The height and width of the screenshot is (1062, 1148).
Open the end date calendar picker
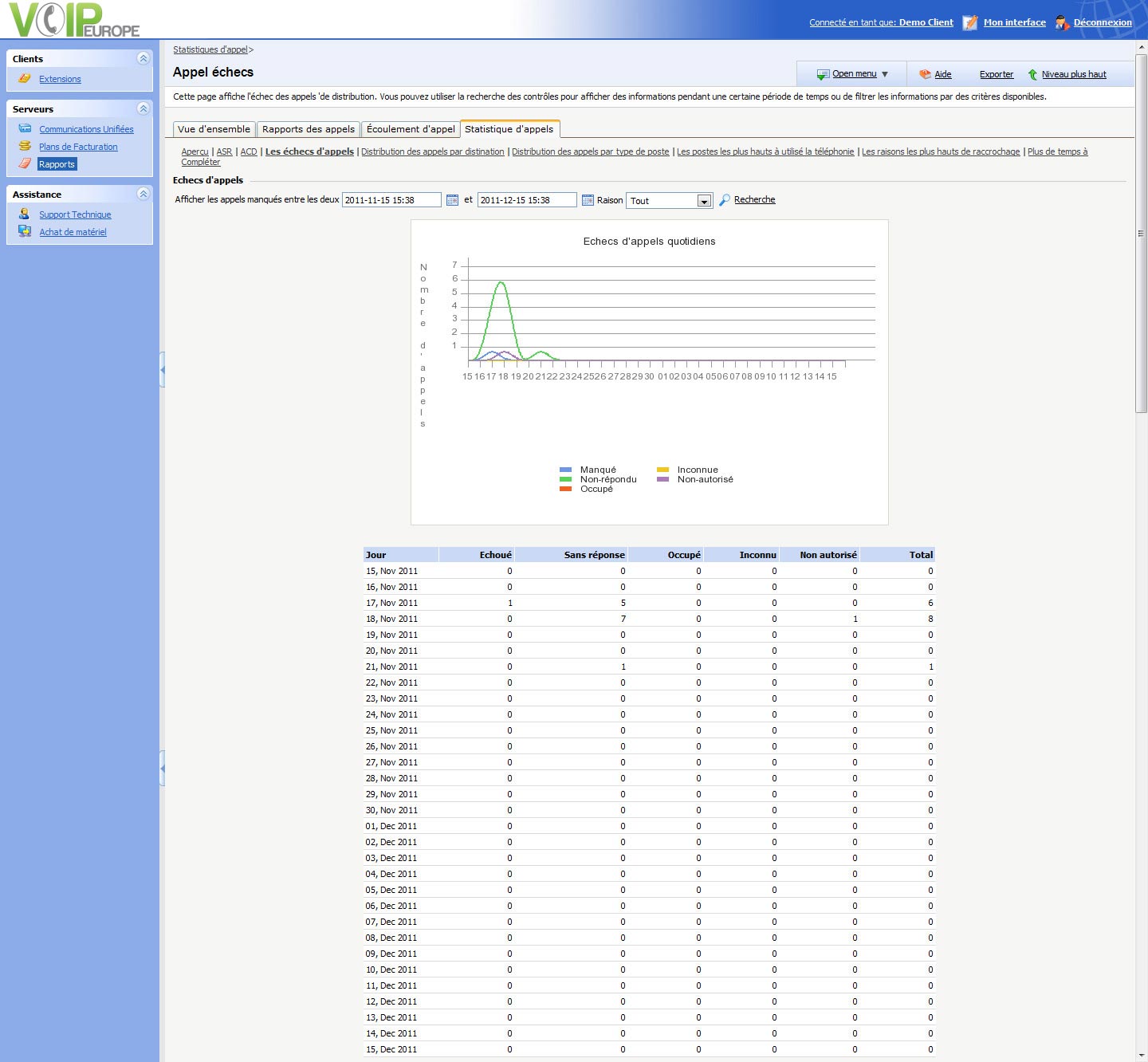click(588, 200)
